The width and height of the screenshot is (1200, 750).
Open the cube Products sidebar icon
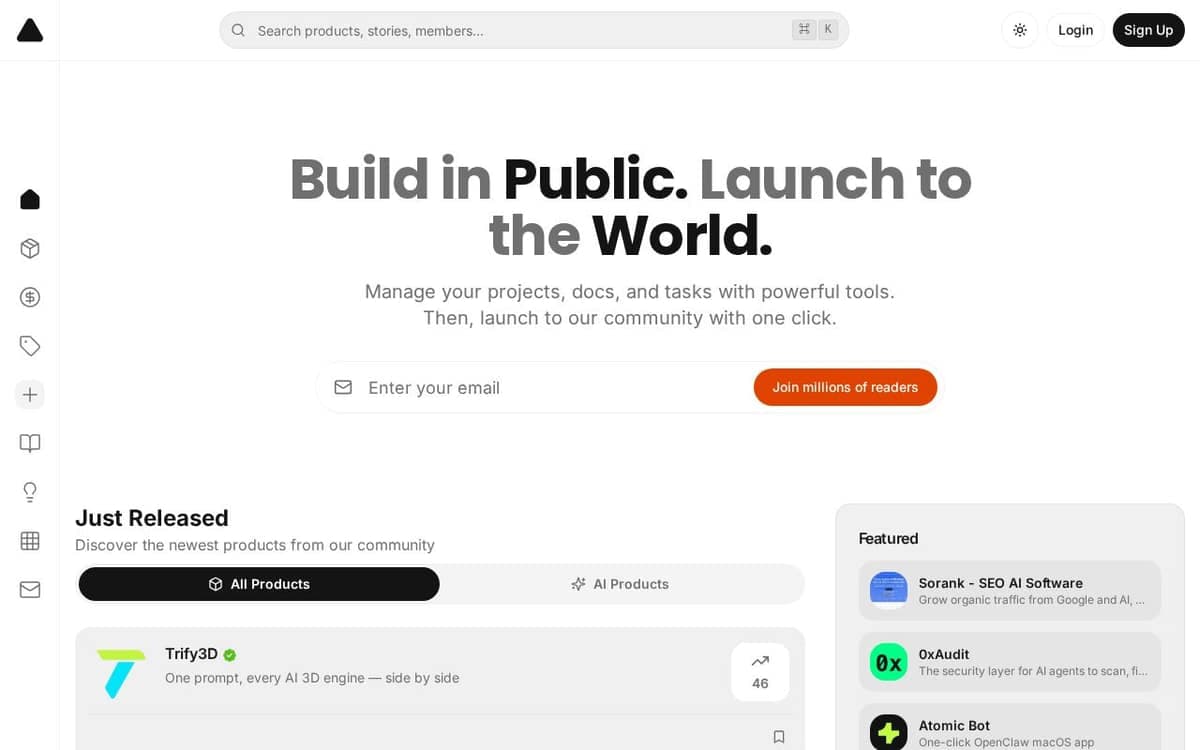pyautogui.click(x=30, y=248)
